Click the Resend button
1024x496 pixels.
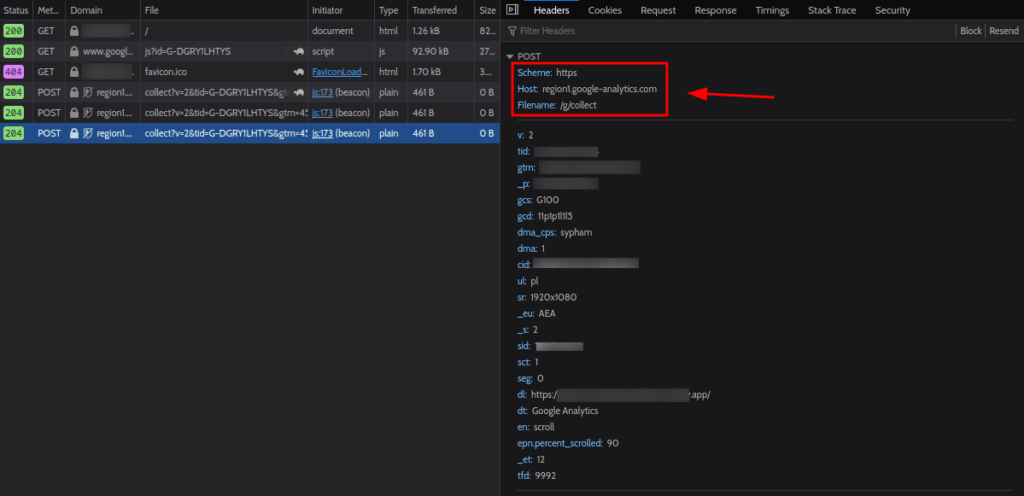coord(1004,31)
